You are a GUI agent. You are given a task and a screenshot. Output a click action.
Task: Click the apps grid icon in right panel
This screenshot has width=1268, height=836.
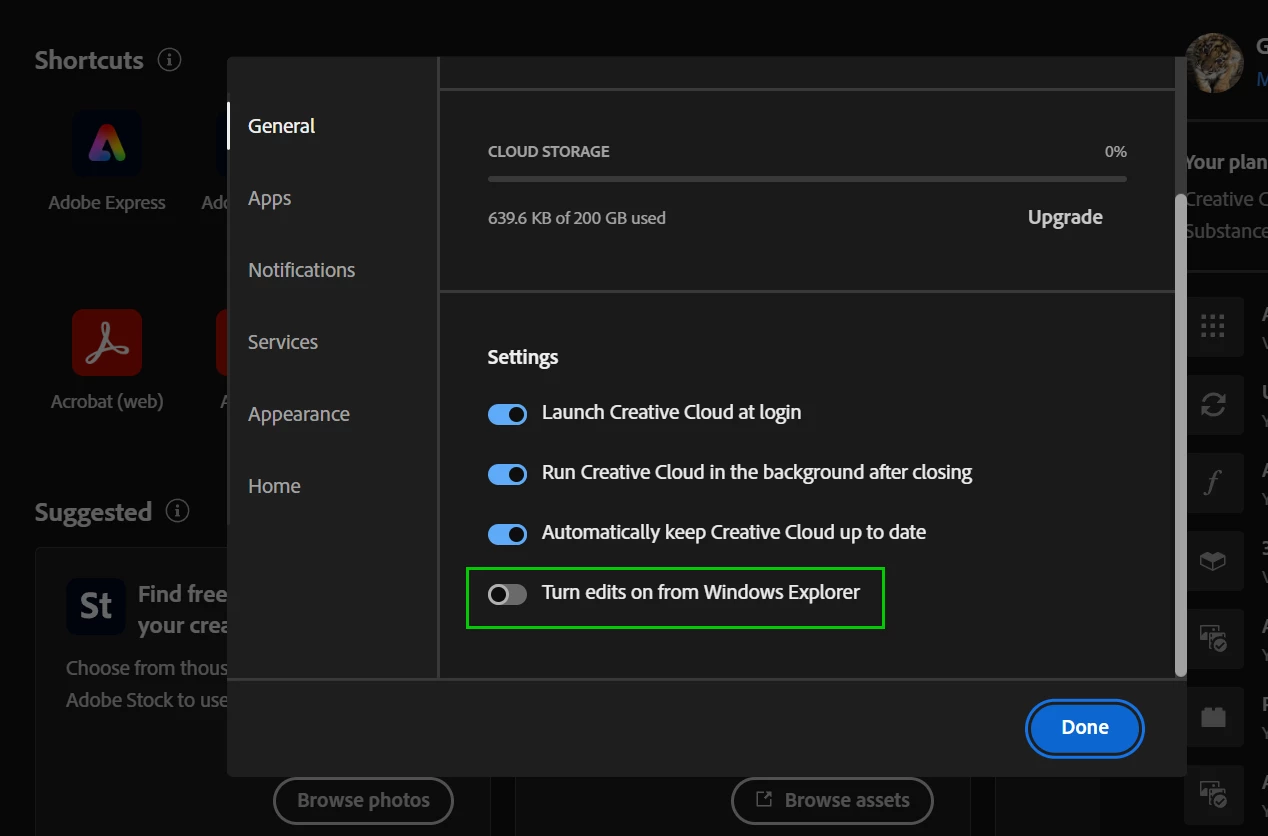(1213, 326)
